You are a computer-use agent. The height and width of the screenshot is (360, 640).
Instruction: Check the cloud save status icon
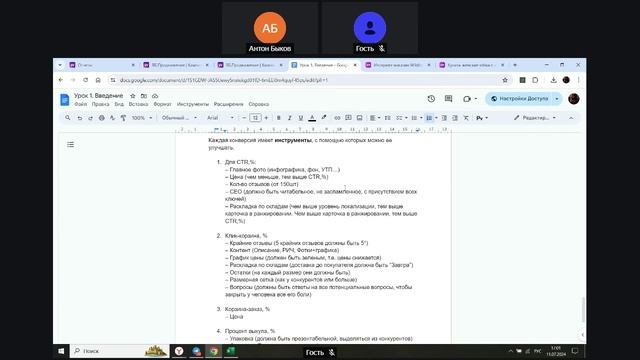point(155,96)
